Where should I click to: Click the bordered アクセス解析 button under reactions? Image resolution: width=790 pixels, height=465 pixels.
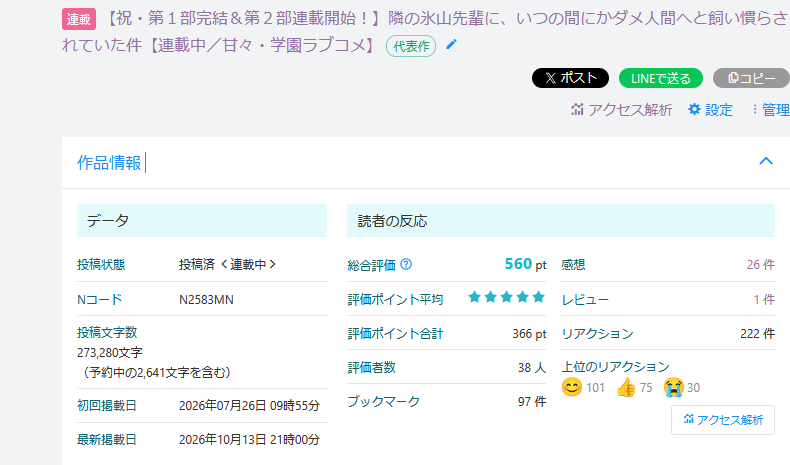click(x=722, y=420)
